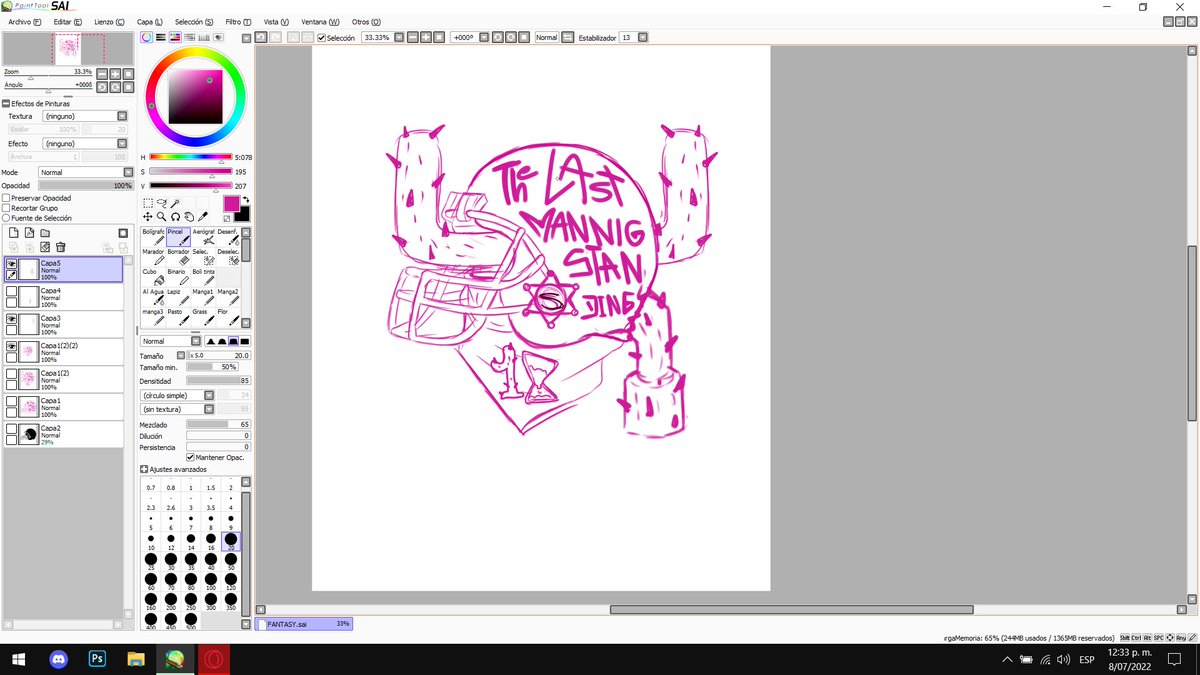The image size is (1200, 675).
Task: Open Photoshop from the taskbar
Action: [98, 659]
